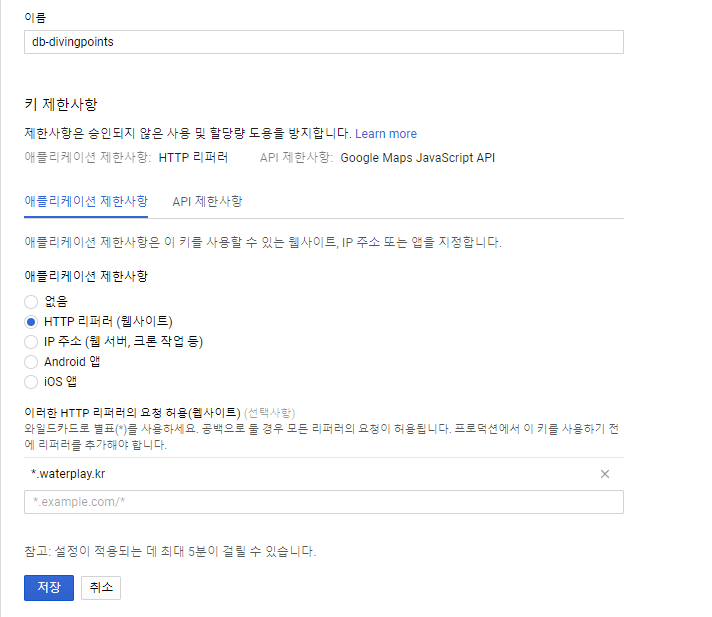Choose the Android 앱 restriction
This screenshot has height=617, width=712.
31,362
